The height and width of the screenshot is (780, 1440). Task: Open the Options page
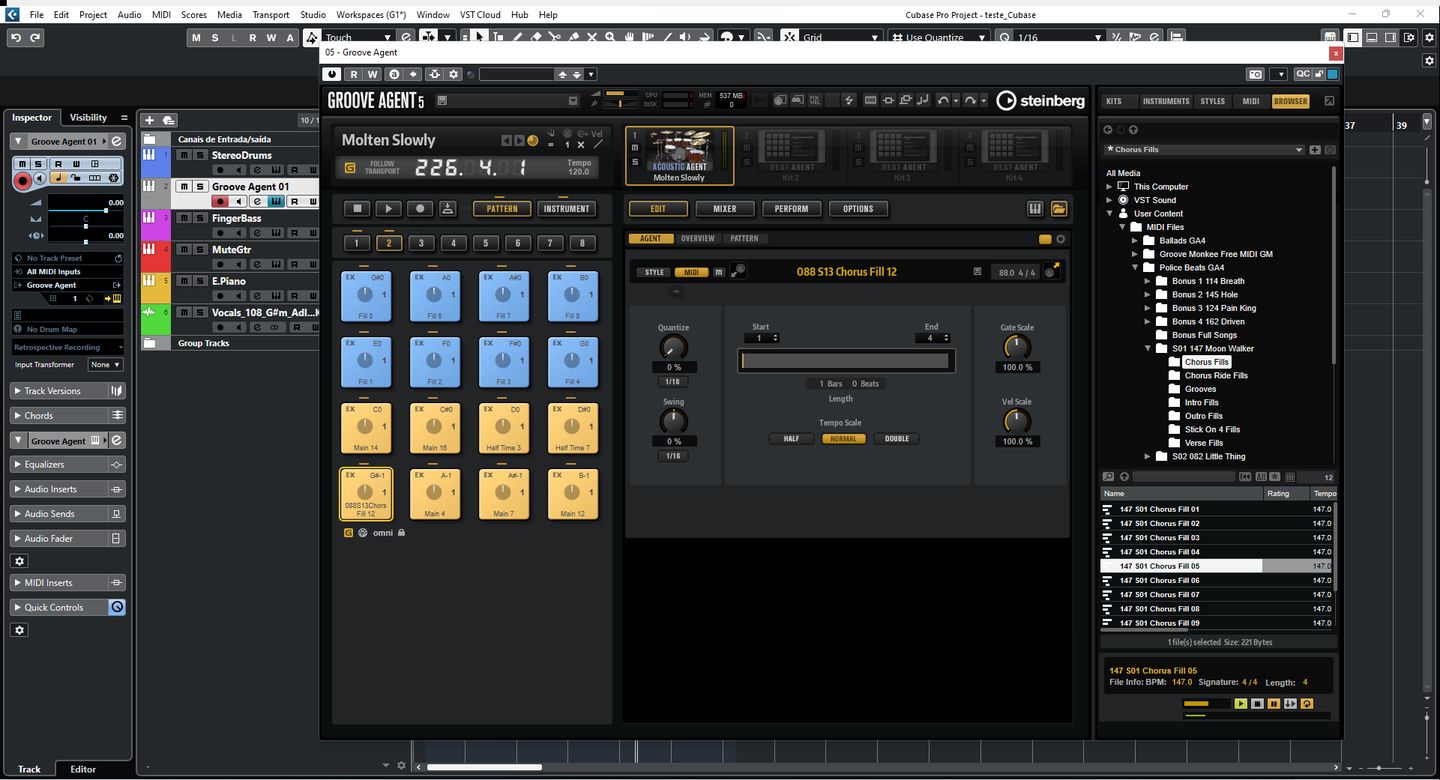point(858,209)
